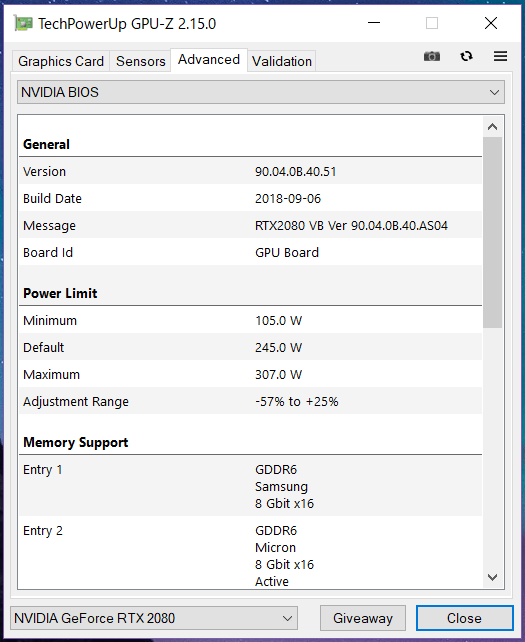
Task: Click the Adjustment Range -57% to +25%
Action: [296, 402]
